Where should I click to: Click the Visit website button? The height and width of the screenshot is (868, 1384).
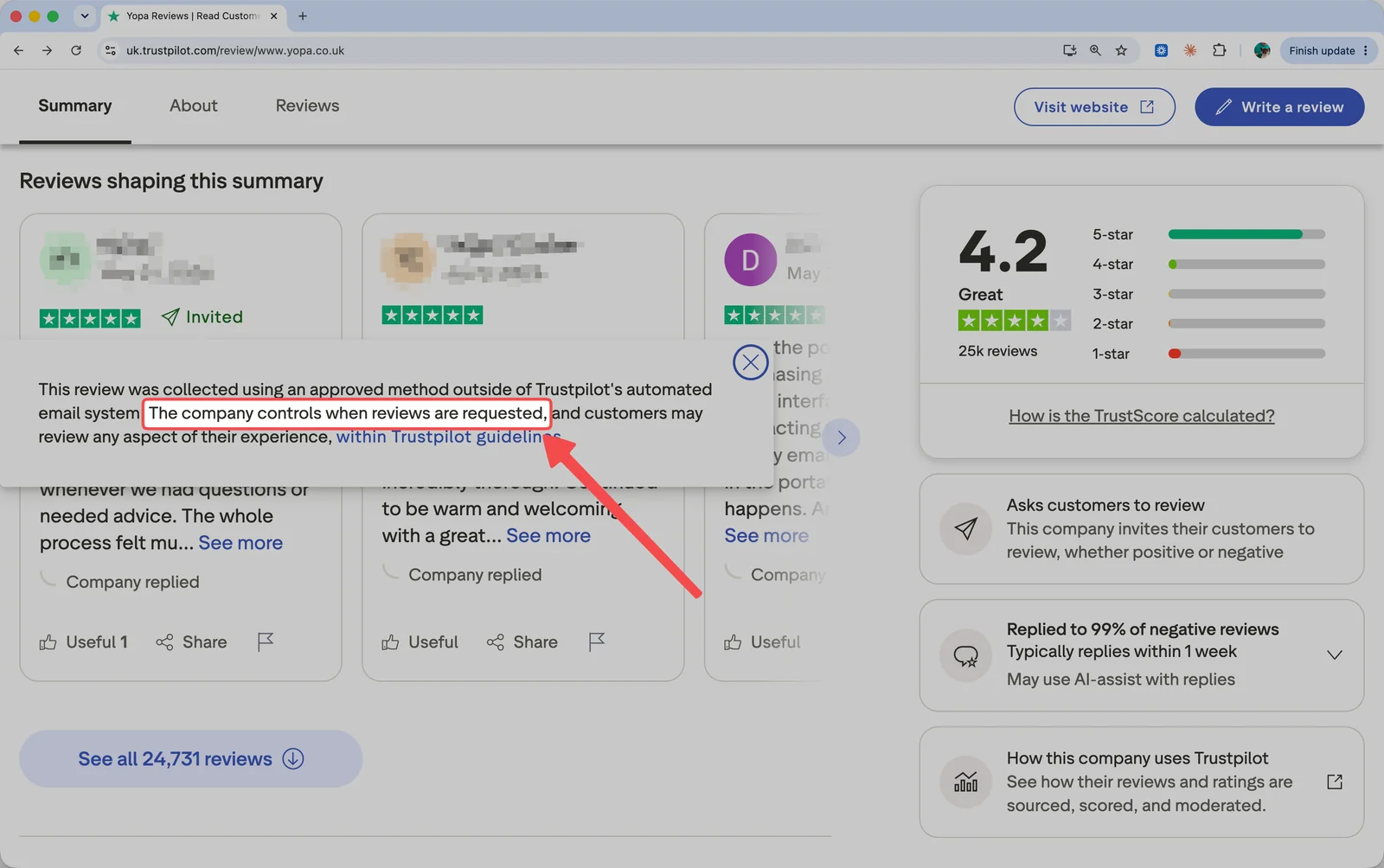tap(1094, 106)
